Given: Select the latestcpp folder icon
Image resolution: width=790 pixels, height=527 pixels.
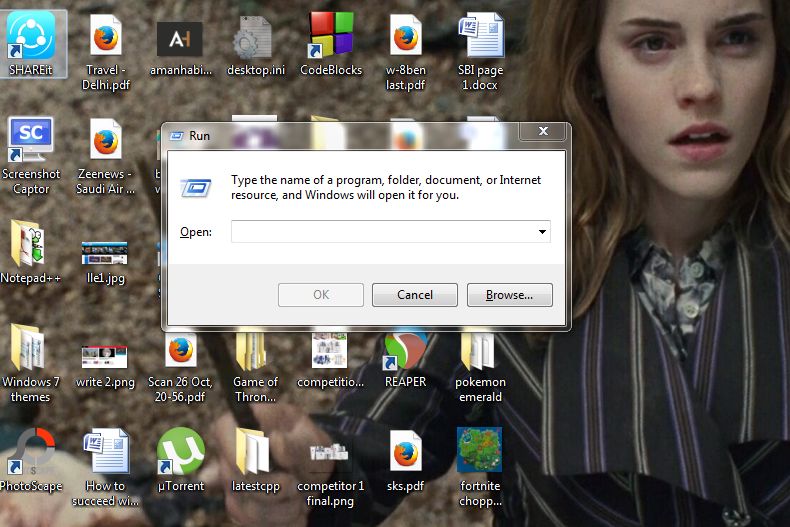Looking at the screenshot, I should 255,460.
